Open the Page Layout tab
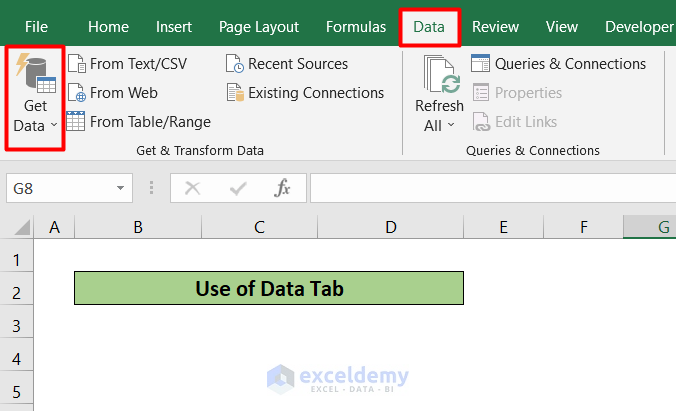Viewport: 676px width, 411px height. point(261,27)
